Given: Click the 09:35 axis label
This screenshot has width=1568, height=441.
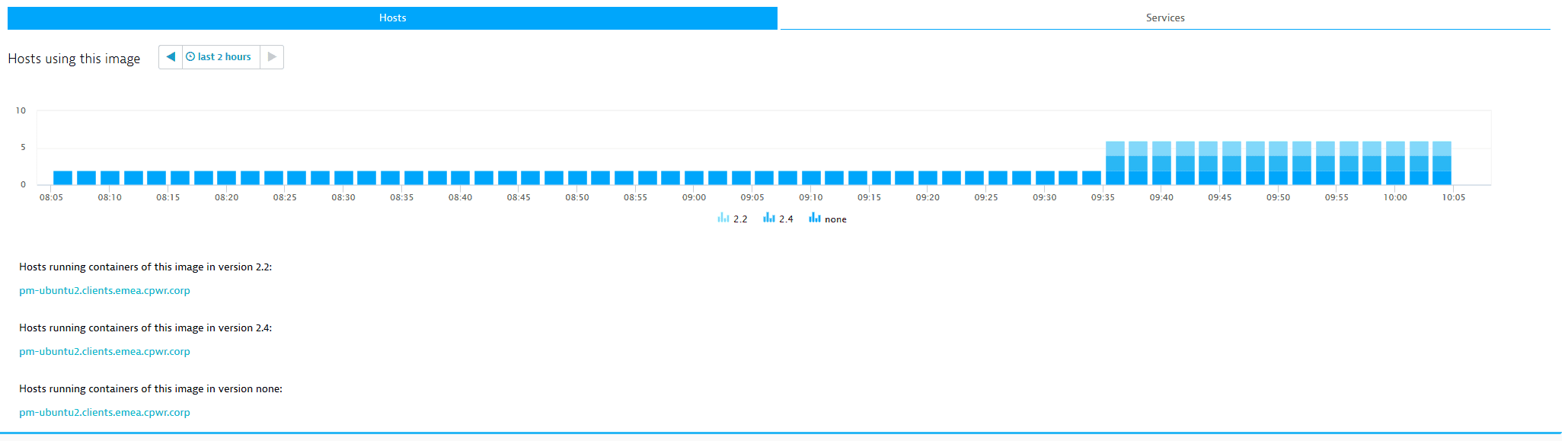Looking at the screenshot, I should click(1103, 197).
